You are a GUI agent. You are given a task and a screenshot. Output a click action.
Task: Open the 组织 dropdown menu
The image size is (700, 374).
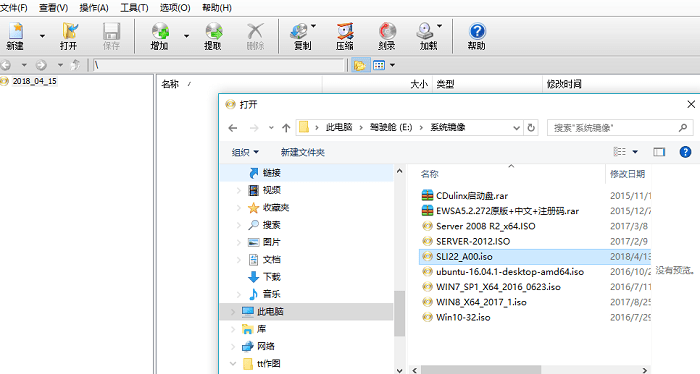pyautogui.click(x=245, y=152)
